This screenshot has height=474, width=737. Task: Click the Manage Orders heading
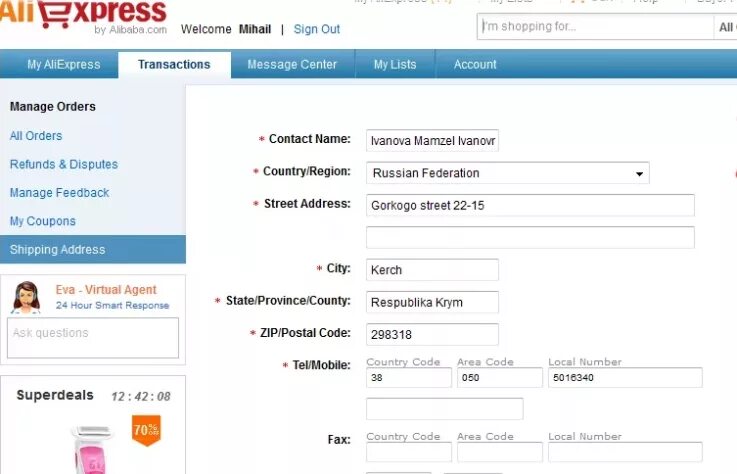pyautogui.click(x=53, y=107)
